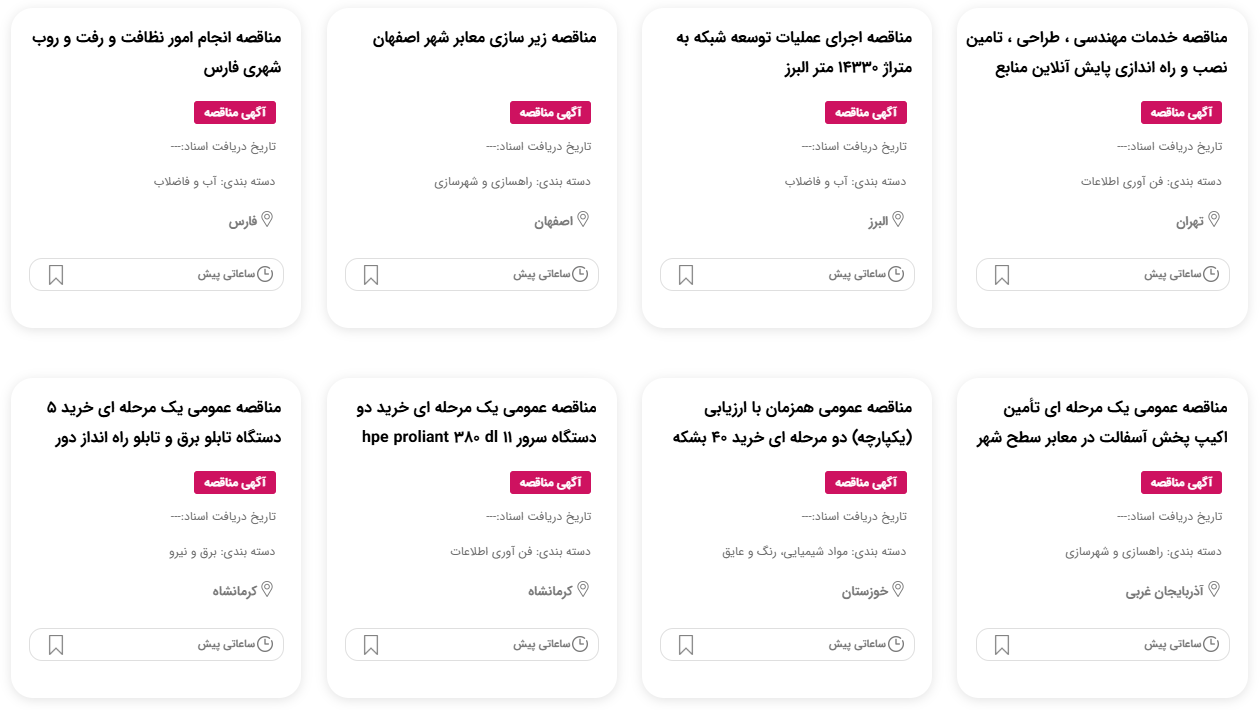This screenshot has height=710, width=1260.
Task: Bookmark the Kermanshah electrical panel tender
Action: [56, 645]
